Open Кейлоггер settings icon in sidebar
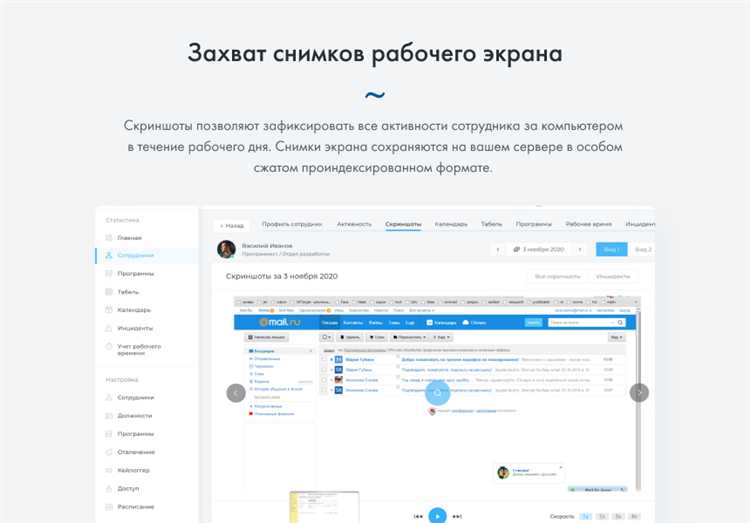This screenshot has height=523, width=750. (109, 470)
